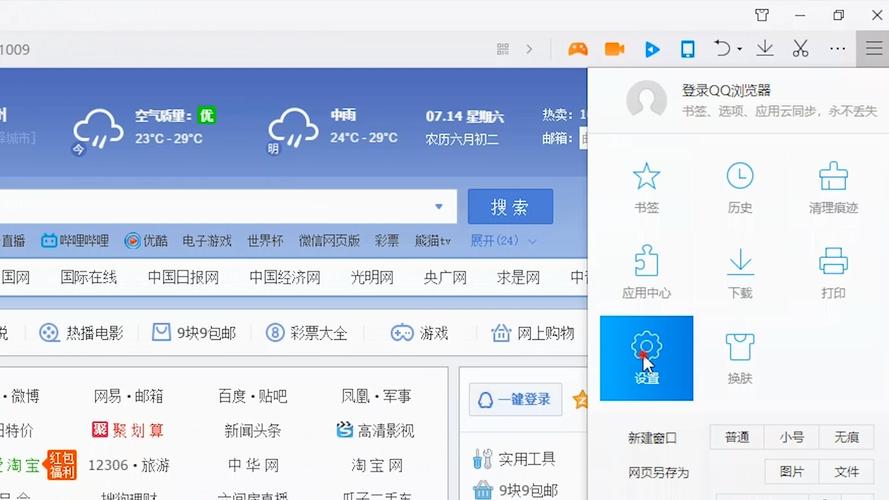Image resolution: width=889 pixels, height=500 pixels.
Task: Click the blue 搜索 search button
Action: point(510,206)
